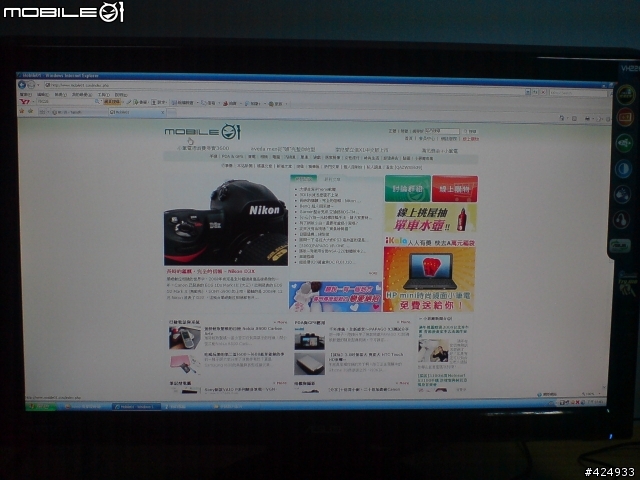Image resolution: width=640 pixels, height=480 pixels.
Task: Select the active green tab above article list
Action: pos(303,179)
